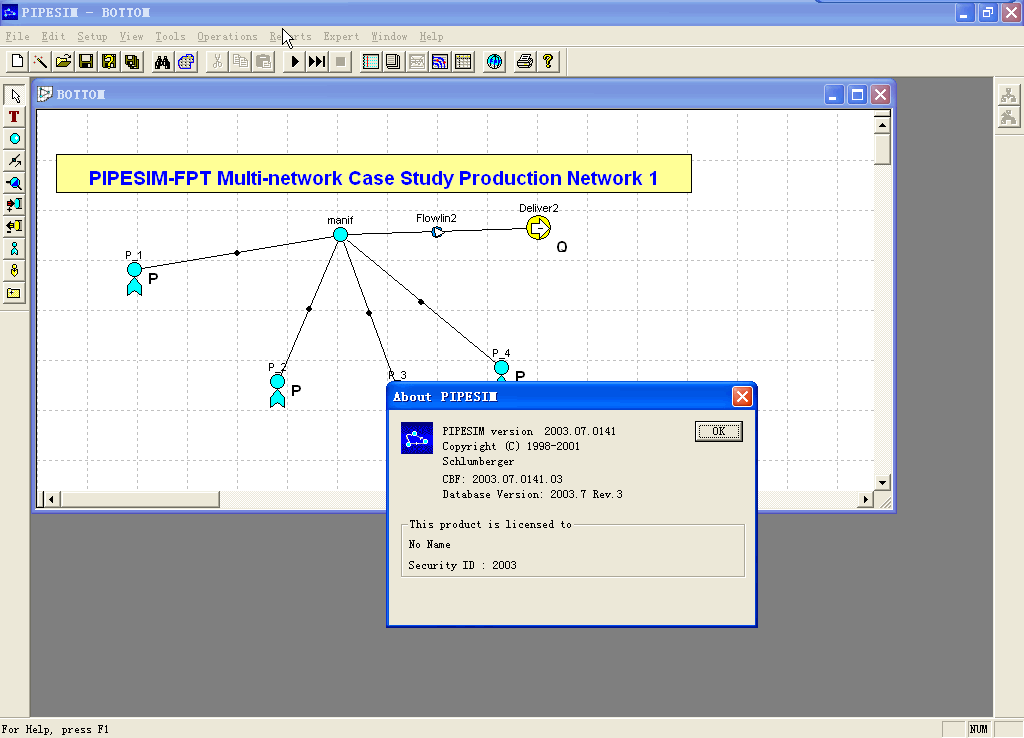Click the blue grid data icon
This screenshot has width=1024, height=738.
pos(186,62)
